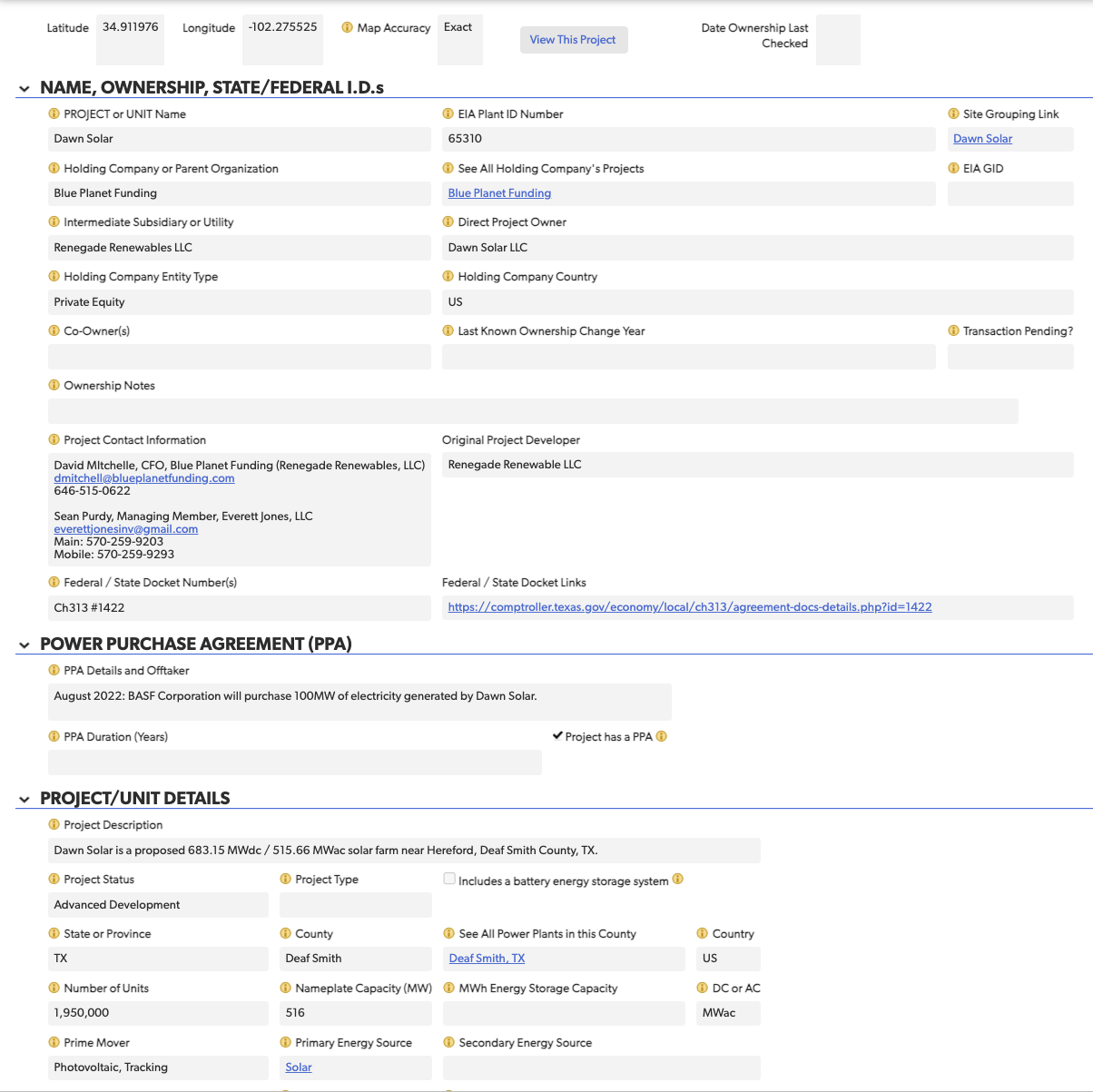The width and height of the screenshot is (1093, 1092).
Task: Click the dmitchell@blueplanetfunding.com email link
Action: pyautogui.click(x=144, y=478)
